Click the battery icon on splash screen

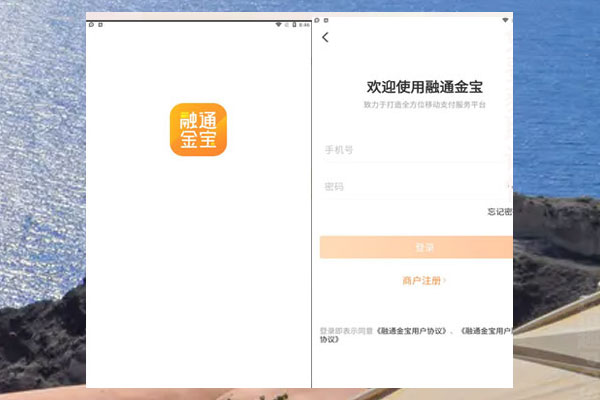pyautogui.click(x=294, y=24)
